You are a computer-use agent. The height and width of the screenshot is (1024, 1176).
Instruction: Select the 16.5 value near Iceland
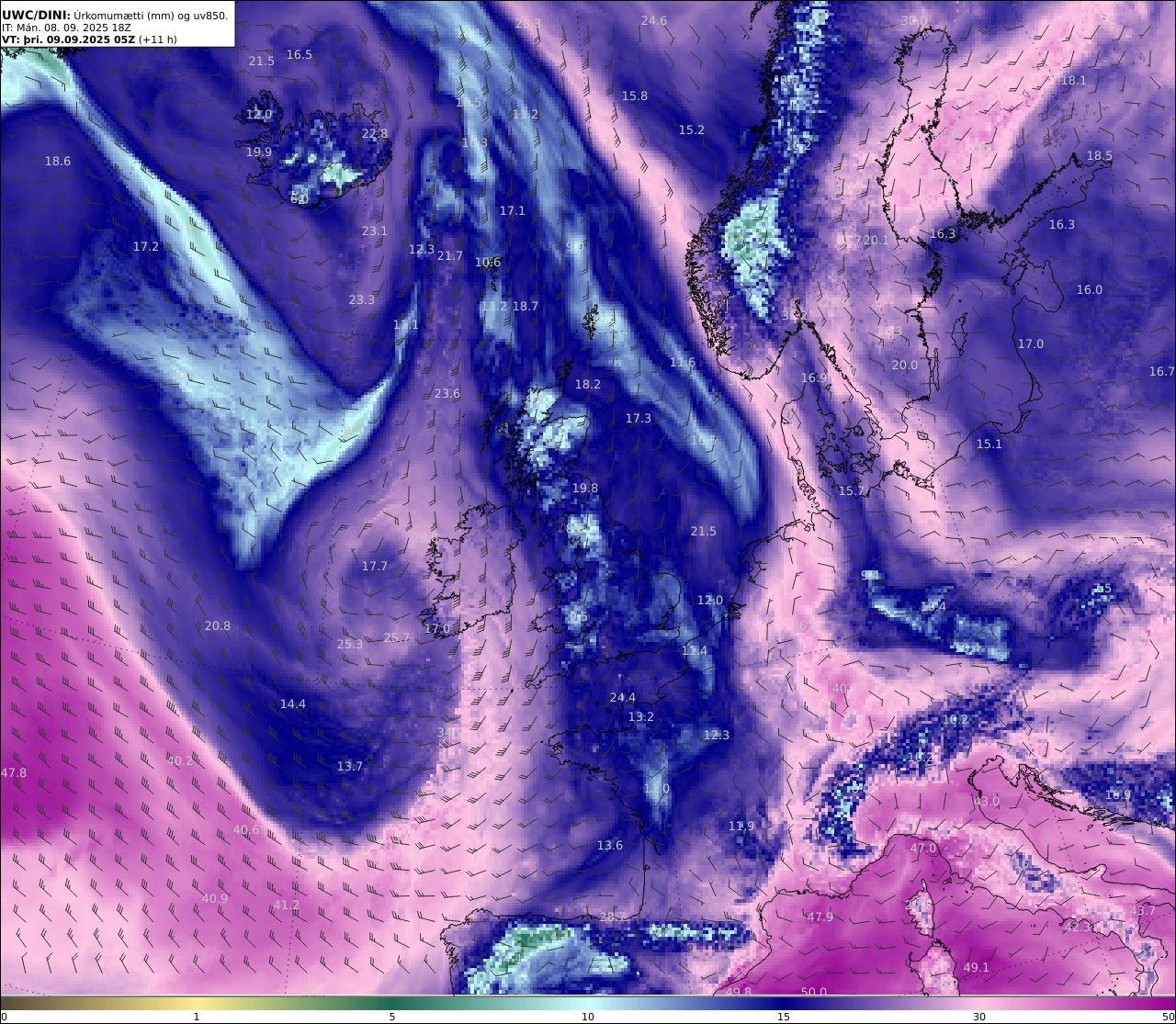[300, 54]
